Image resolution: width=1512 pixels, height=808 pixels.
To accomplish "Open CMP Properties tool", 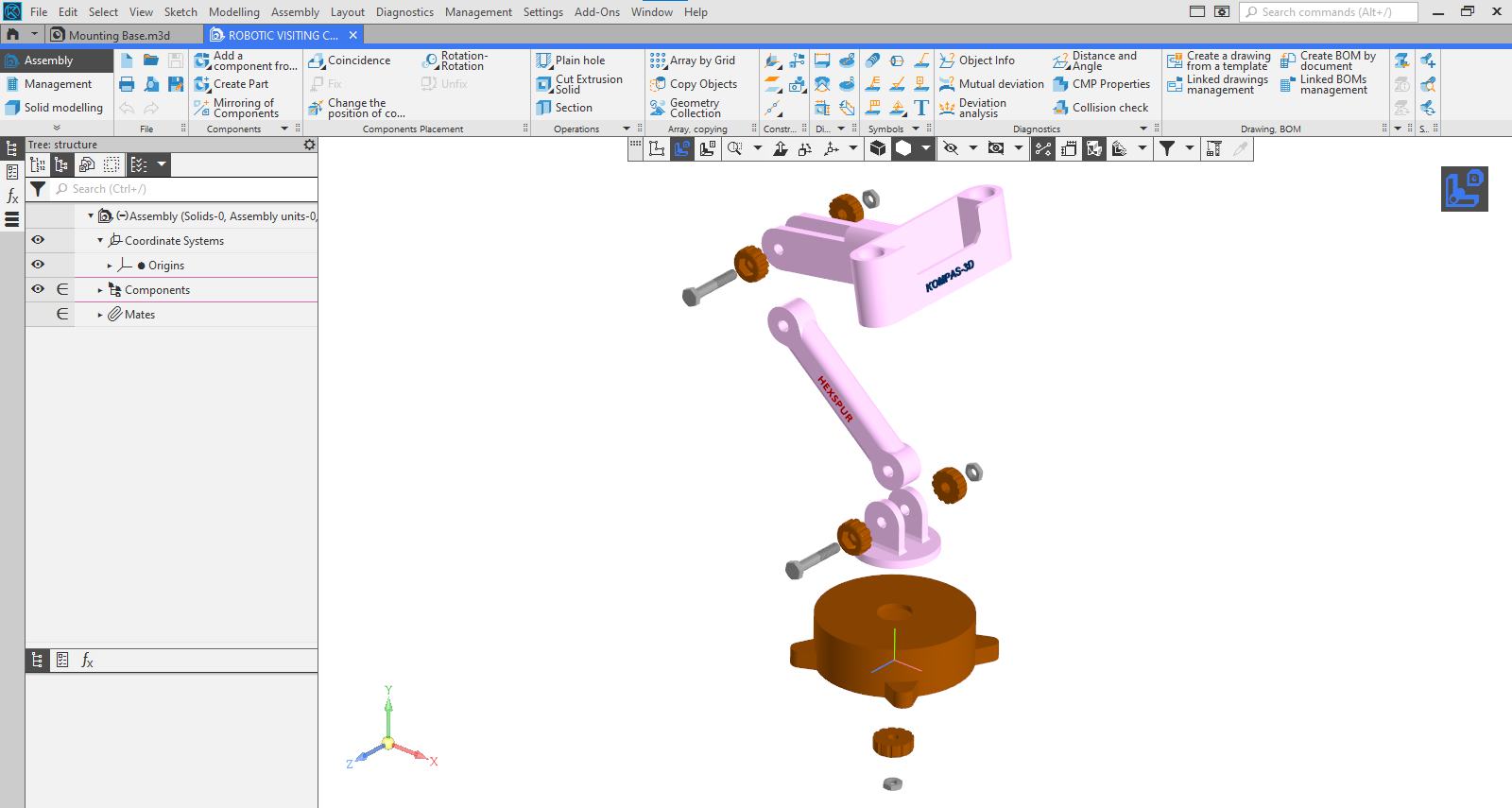I will (1102, 84).
